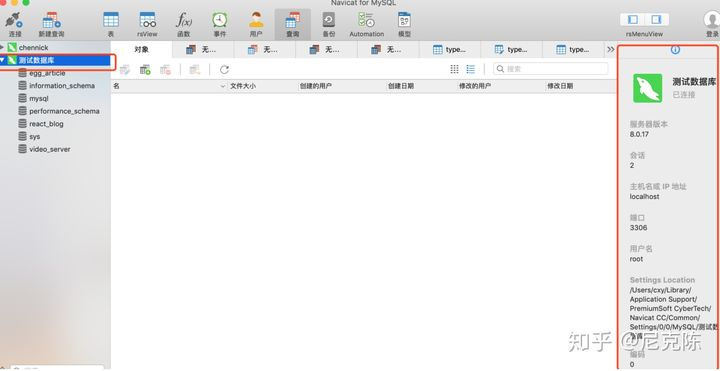Viewport: 720px width, 371px height.
Task: Show more tabs with the >> overflow arrow
Action: (610, 50)
